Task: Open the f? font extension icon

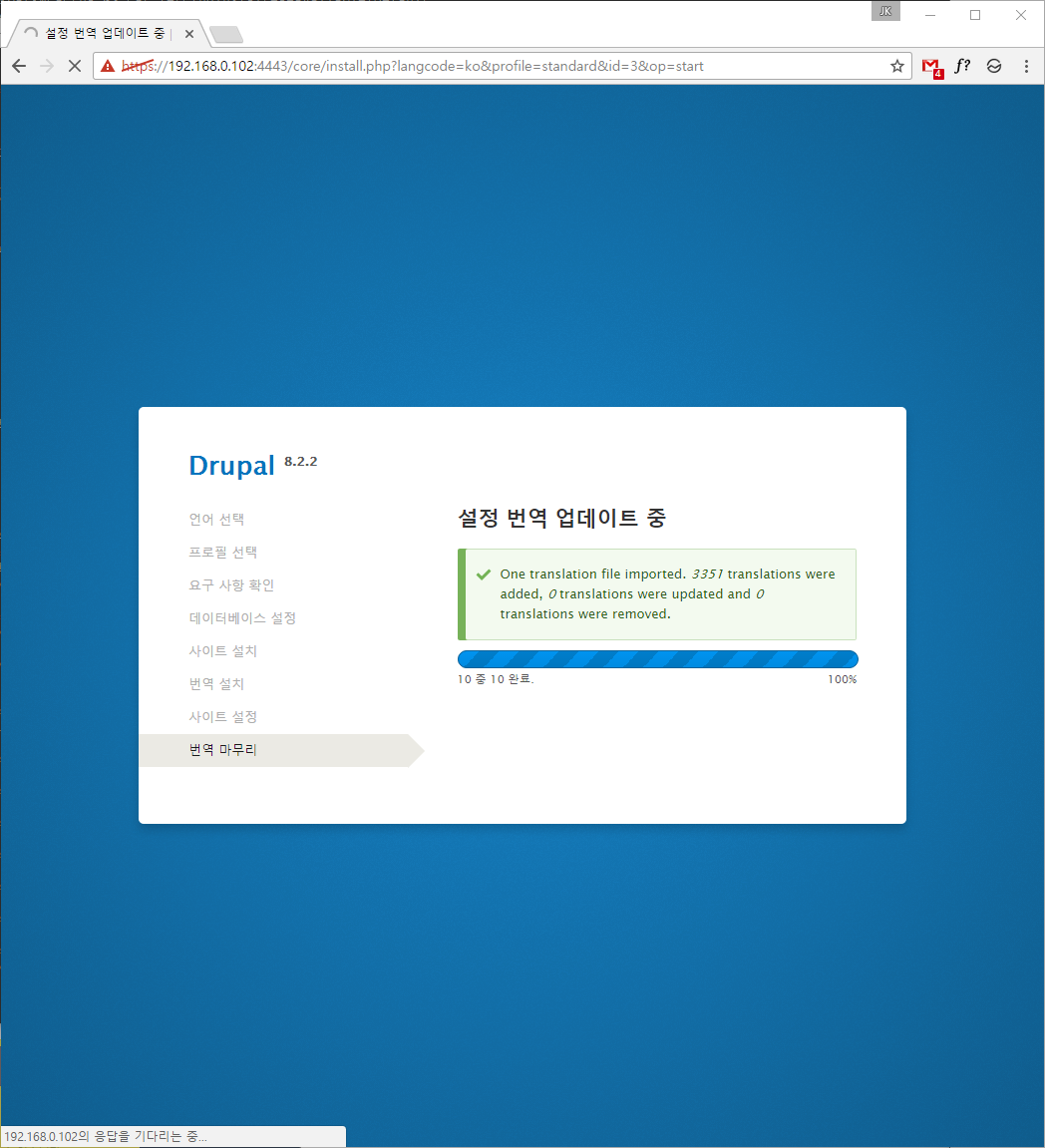Action: click(x=962, y=66)
